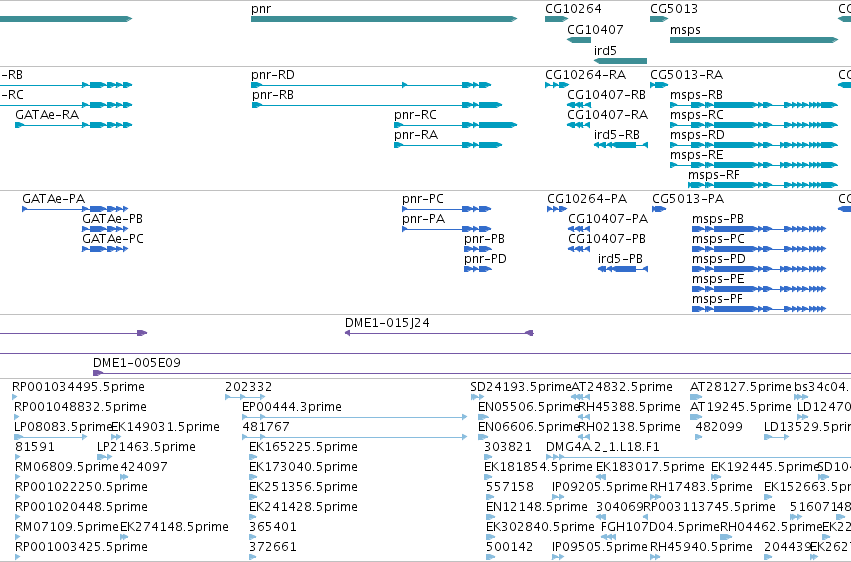
Task: Click the CG5013 gene label
Action: click(x=674, y=9)
